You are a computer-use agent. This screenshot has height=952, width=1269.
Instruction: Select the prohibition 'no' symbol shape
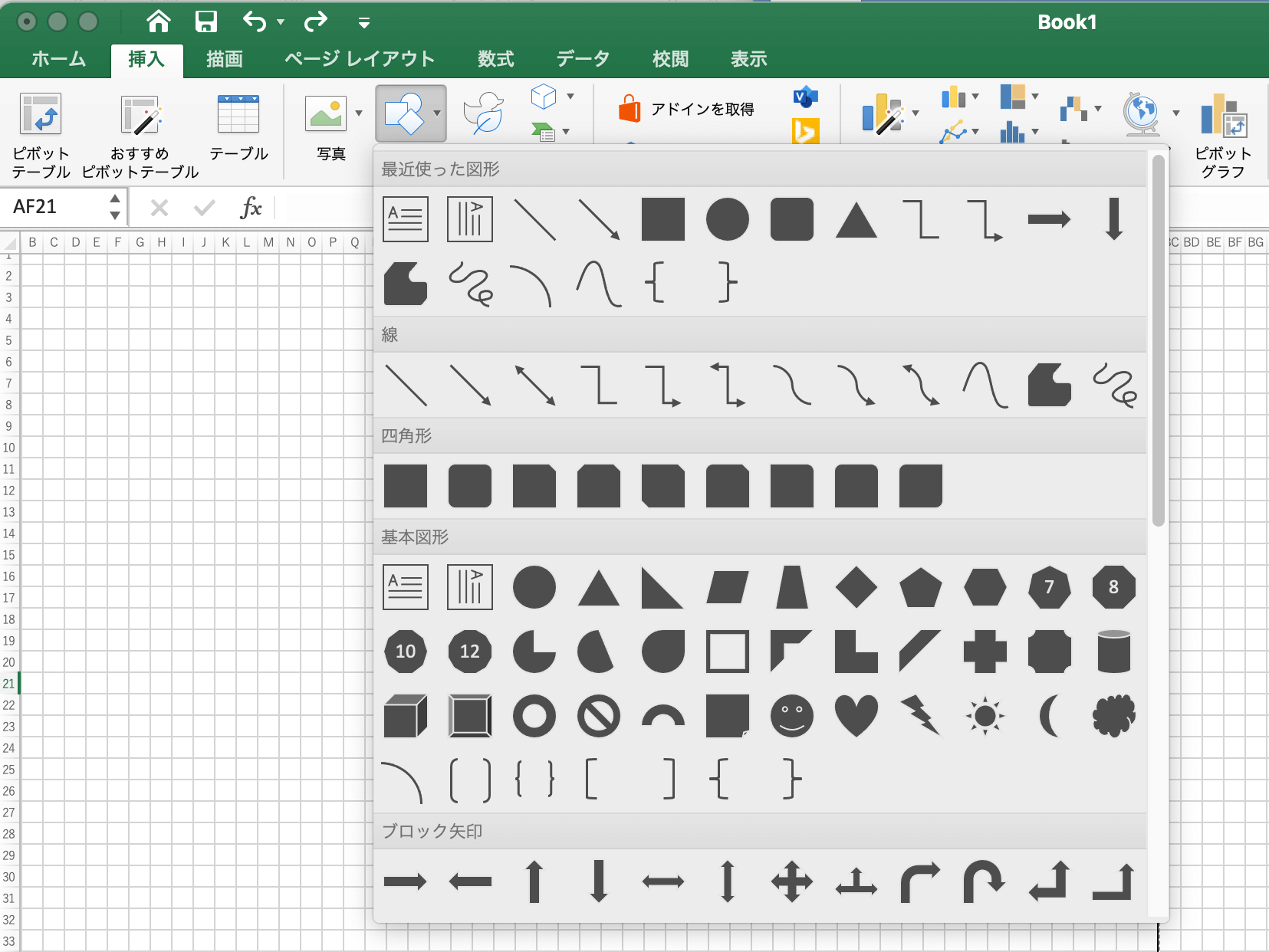coord(599,716)
